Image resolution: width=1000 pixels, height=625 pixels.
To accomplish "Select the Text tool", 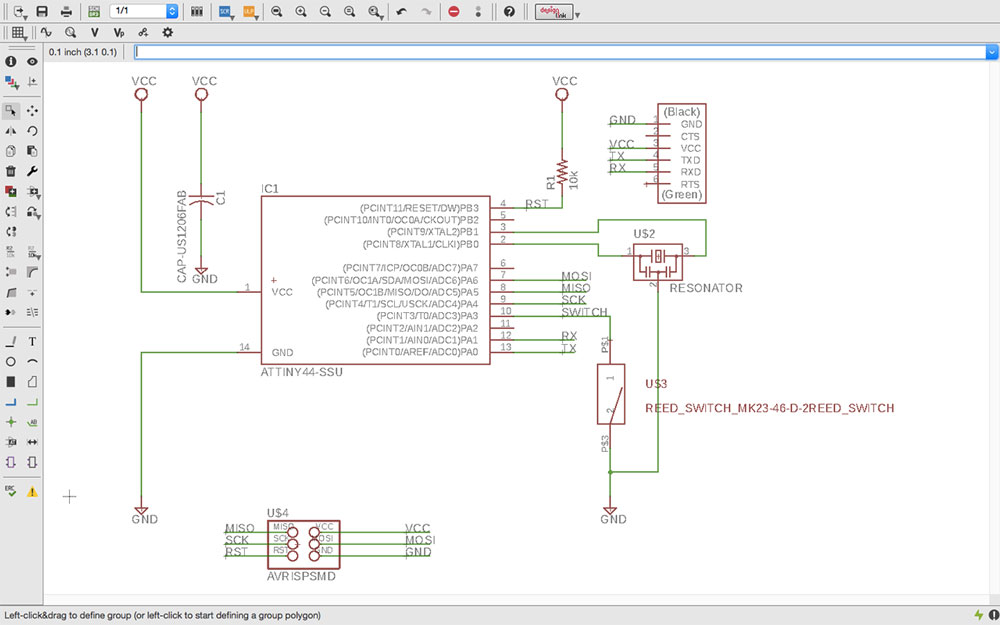I will (33, 342).
